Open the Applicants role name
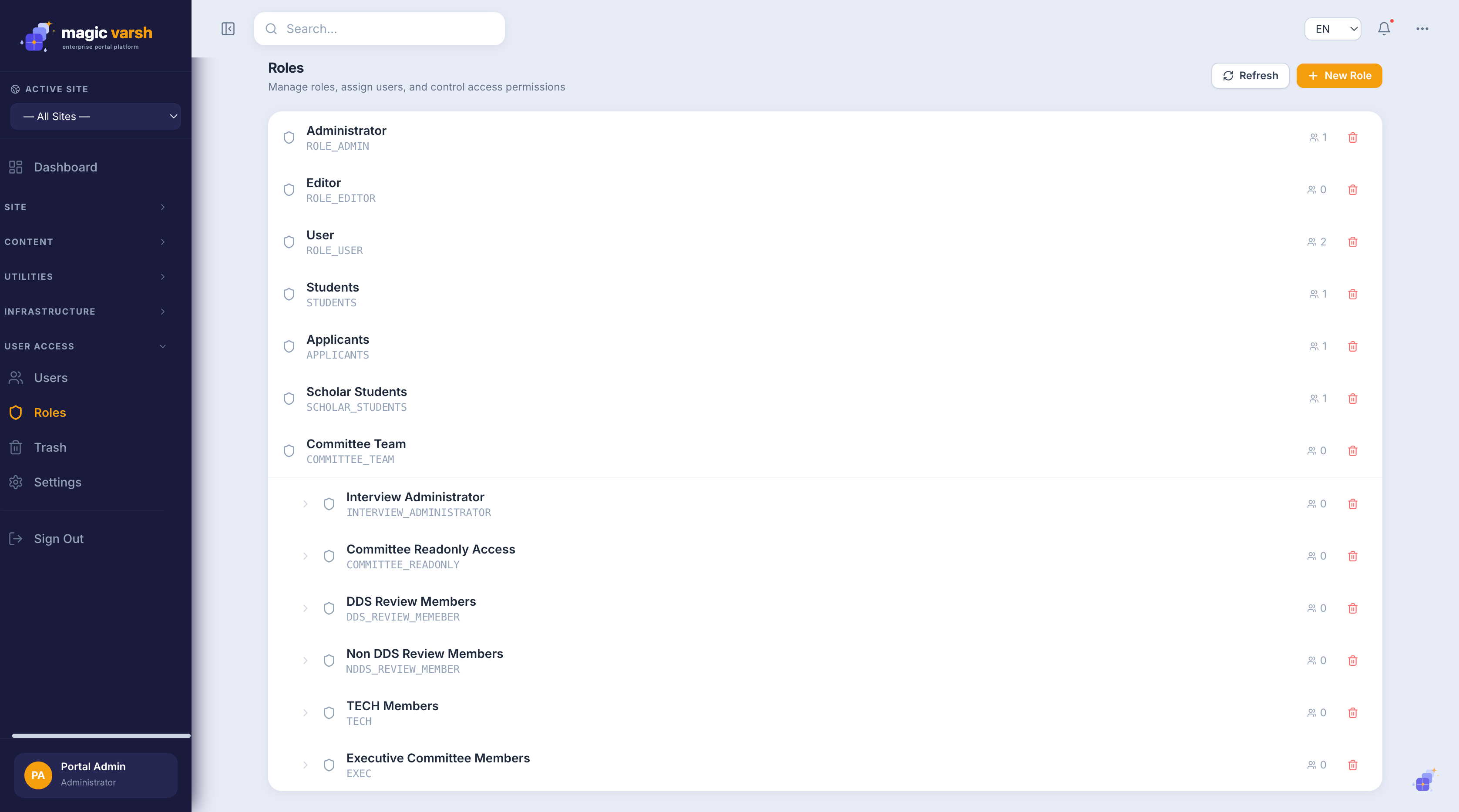 pos(338,340)
